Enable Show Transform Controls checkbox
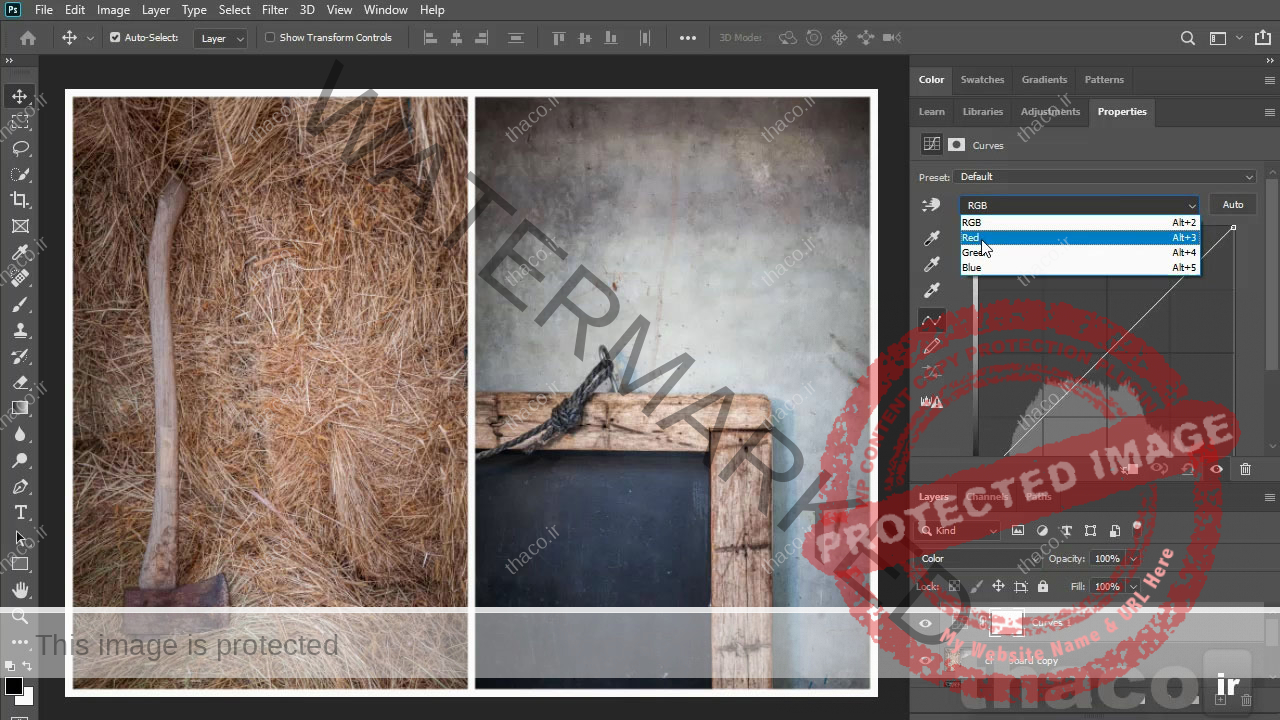 (269, 37)
